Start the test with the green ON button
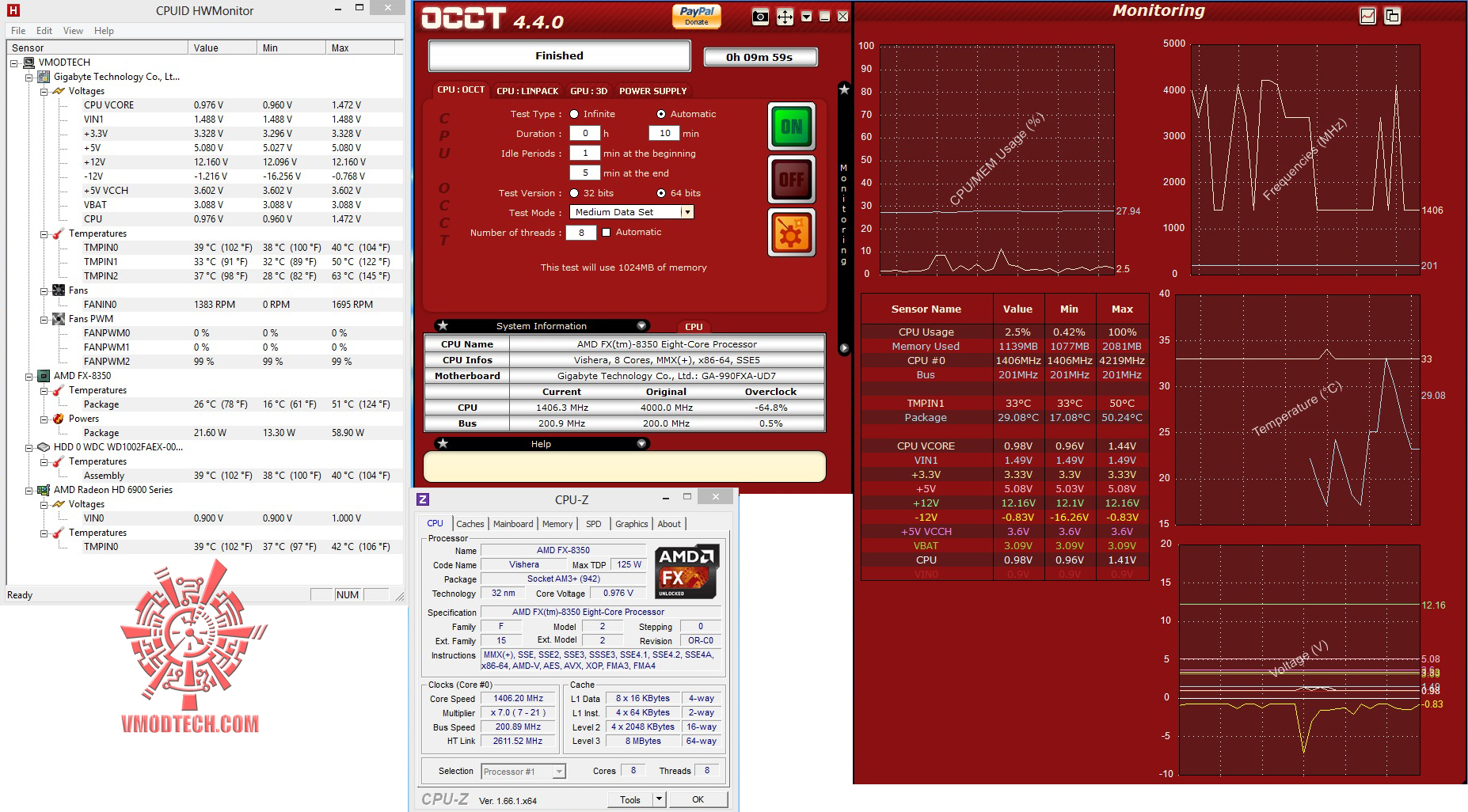The height and width of the screenshot is (812, 1468). pos(791,127)
